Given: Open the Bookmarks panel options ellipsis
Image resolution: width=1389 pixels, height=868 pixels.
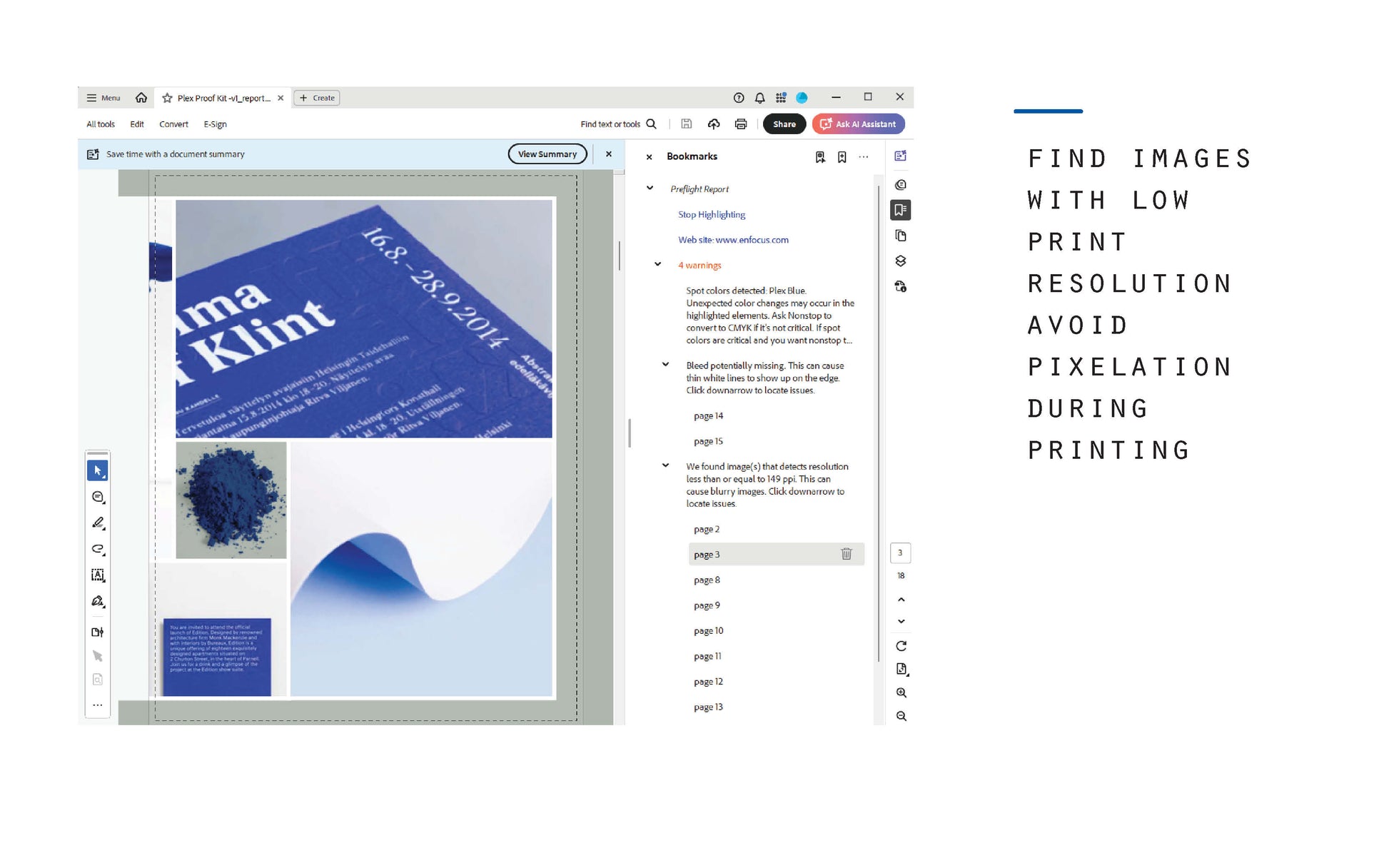Looking at the screenshot, I should click(x=864, y=157).
